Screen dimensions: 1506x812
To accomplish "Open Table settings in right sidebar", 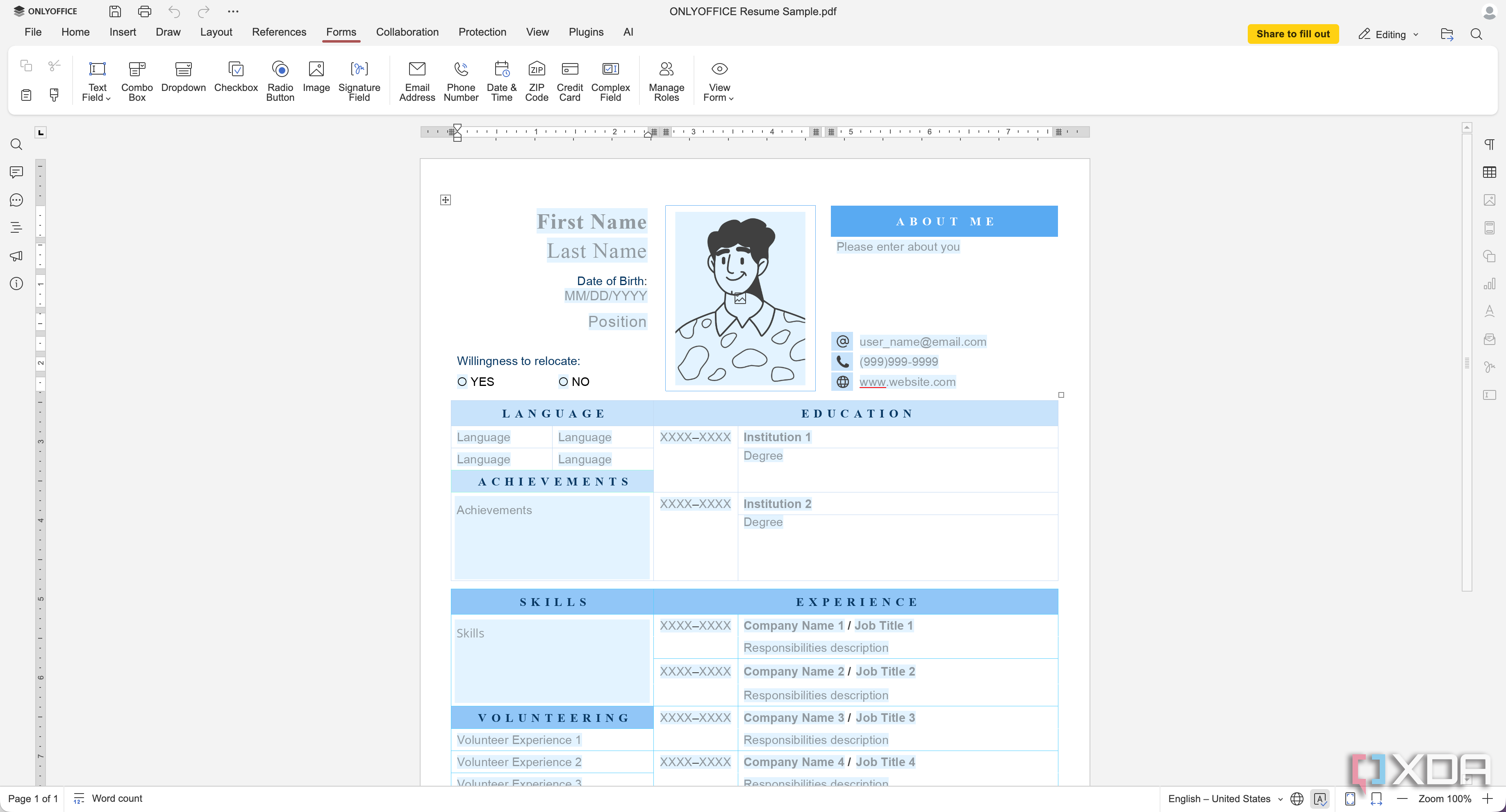I will point(1489,172).
